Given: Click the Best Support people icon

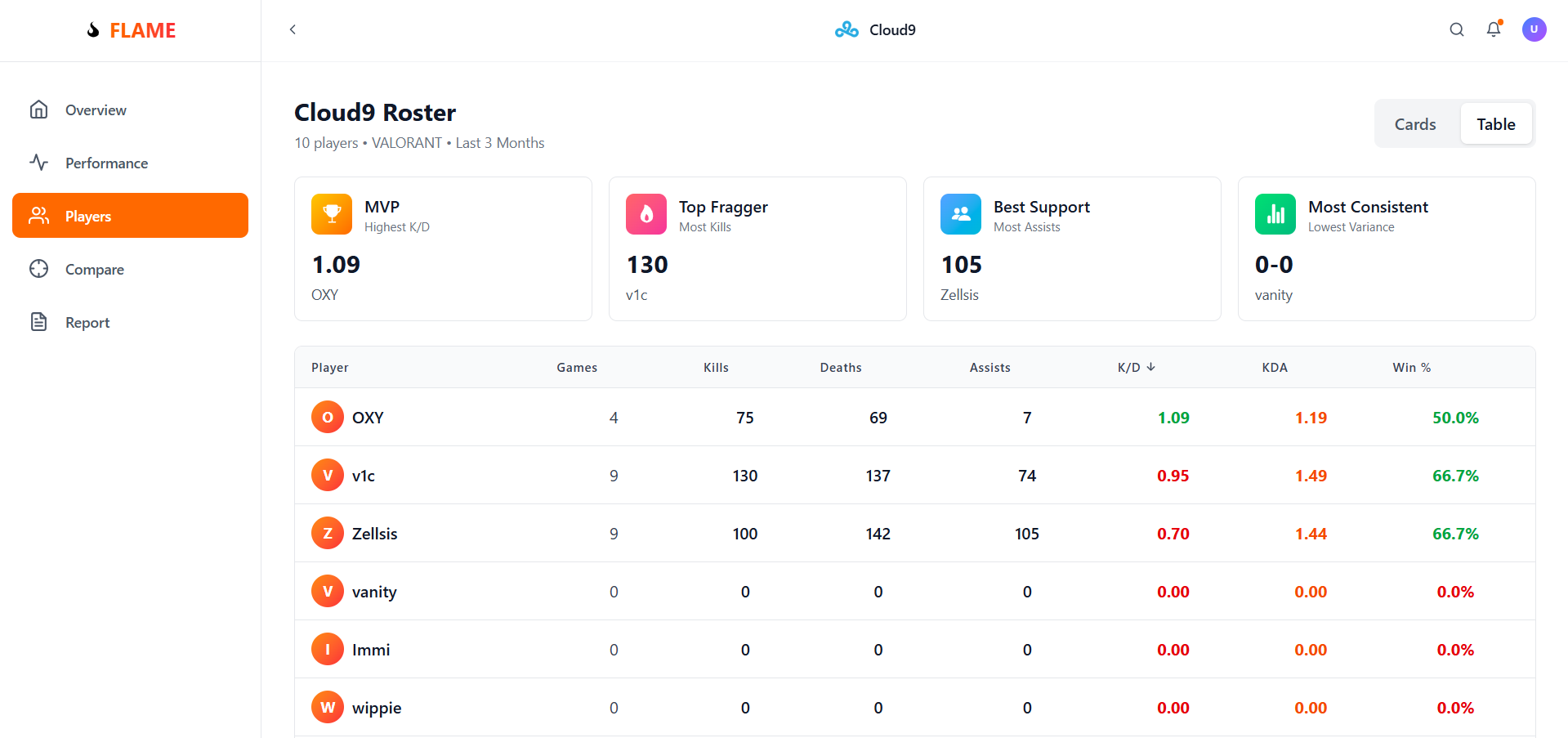Looking at the screenshot, I should coord(961,214).
